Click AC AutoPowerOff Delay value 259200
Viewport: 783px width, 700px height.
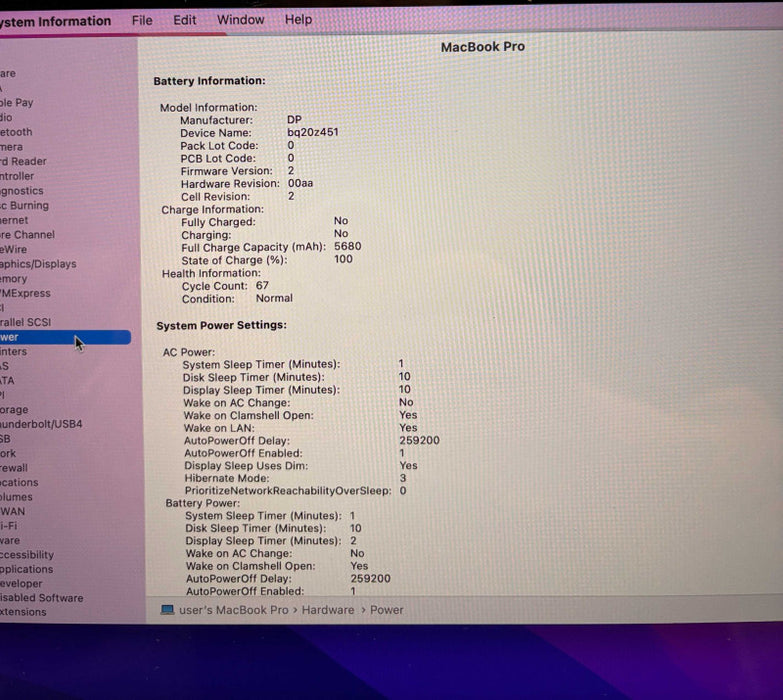[x=419, y=440]
